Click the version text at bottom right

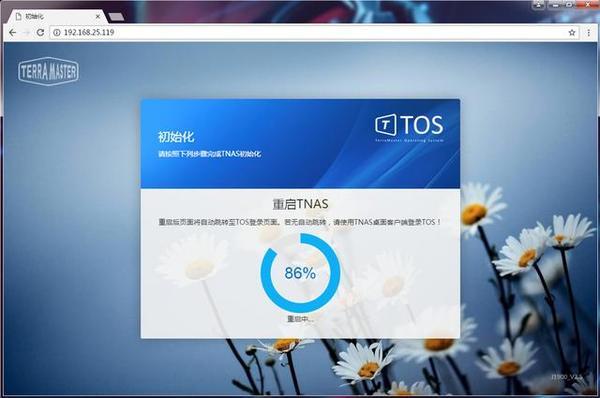(x=567, y=377)
